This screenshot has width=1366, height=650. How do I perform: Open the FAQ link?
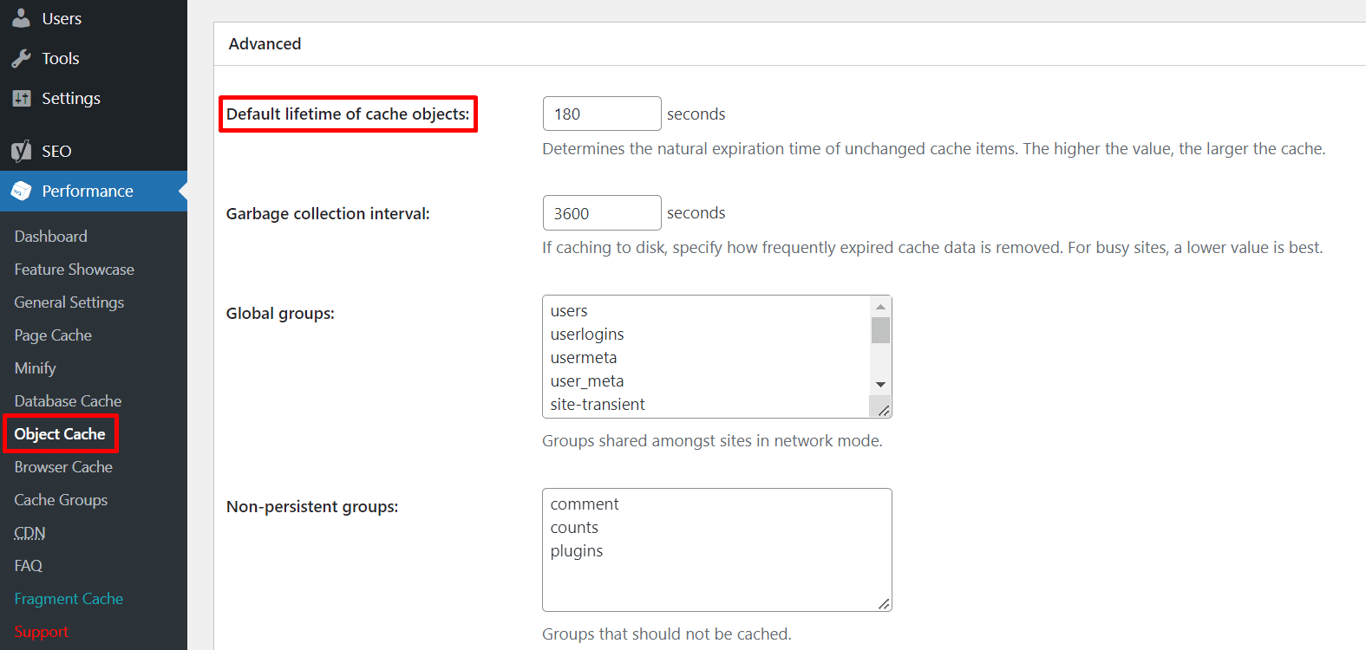[x=26, y=566]
